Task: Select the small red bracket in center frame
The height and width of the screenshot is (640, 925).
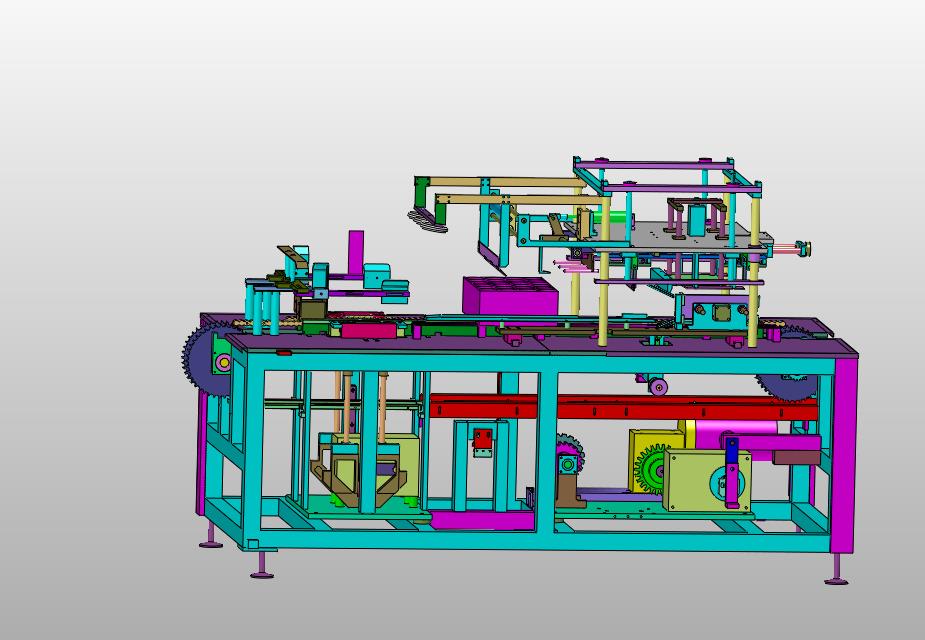Action: [x=484, y=439]
